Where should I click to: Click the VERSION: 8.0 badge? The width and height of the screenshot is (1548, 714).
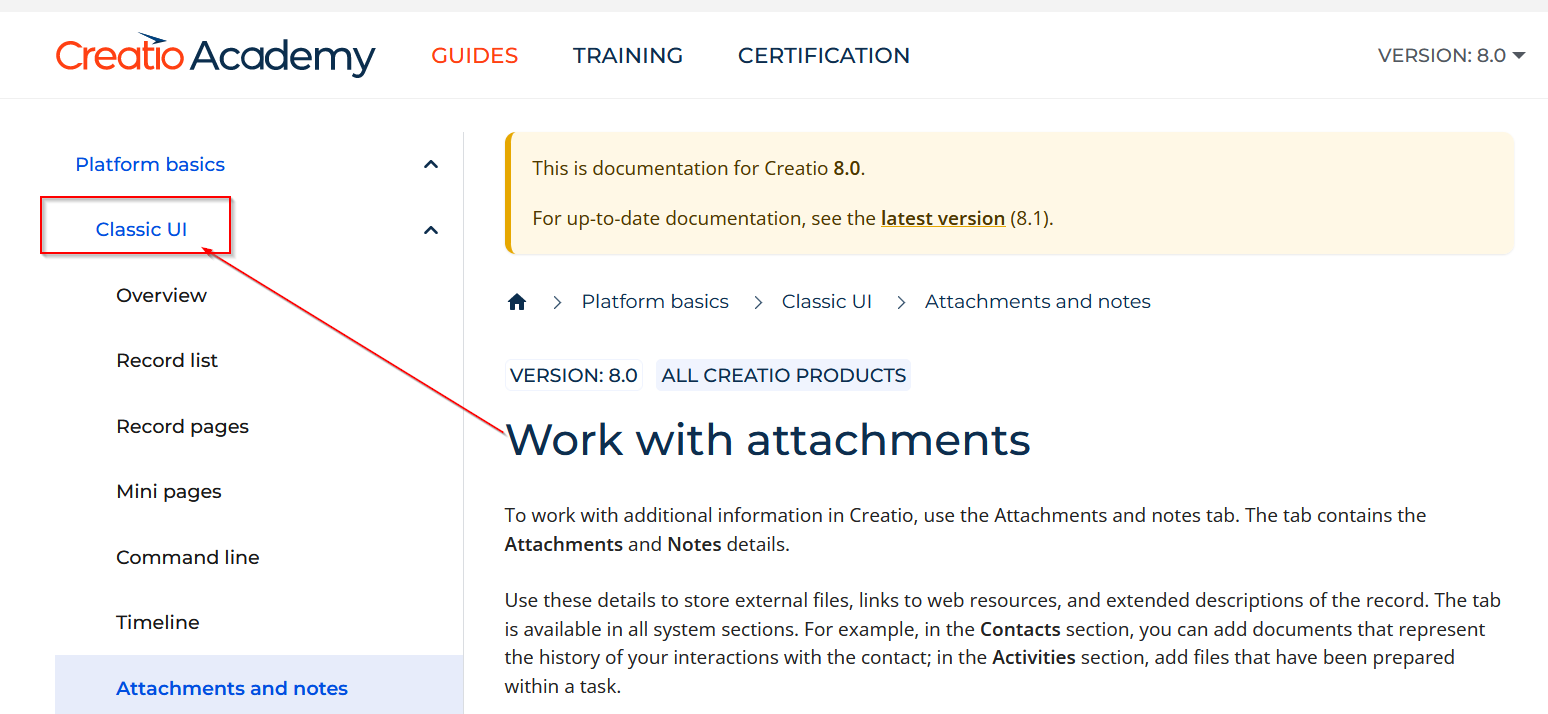pyautogui.click(x=574, y=375)
